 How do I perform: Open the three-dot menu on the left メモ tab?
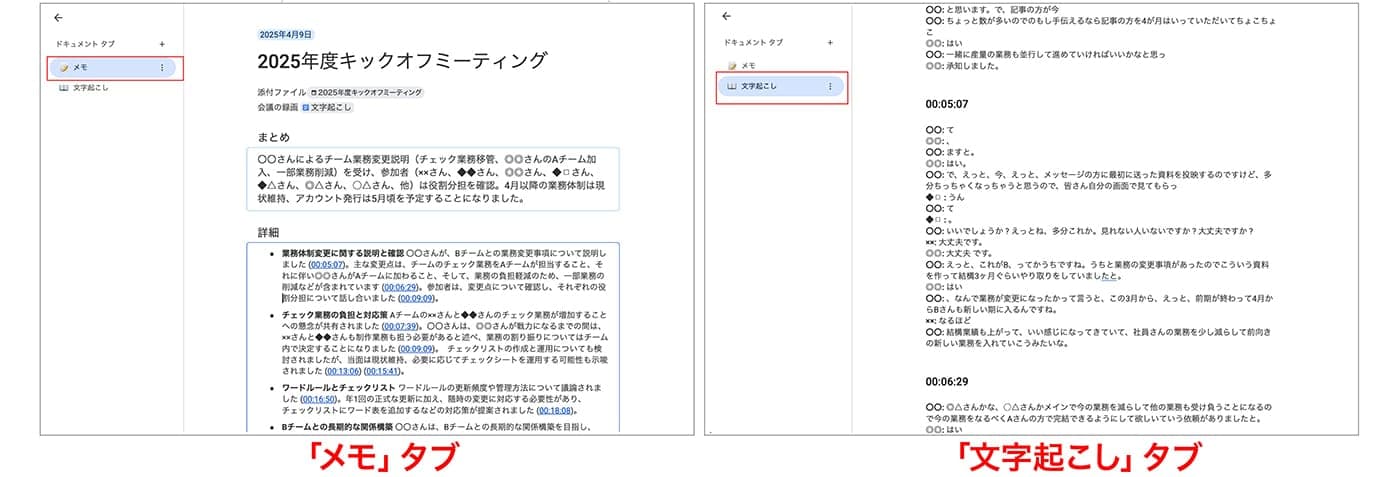click(162, 68)
